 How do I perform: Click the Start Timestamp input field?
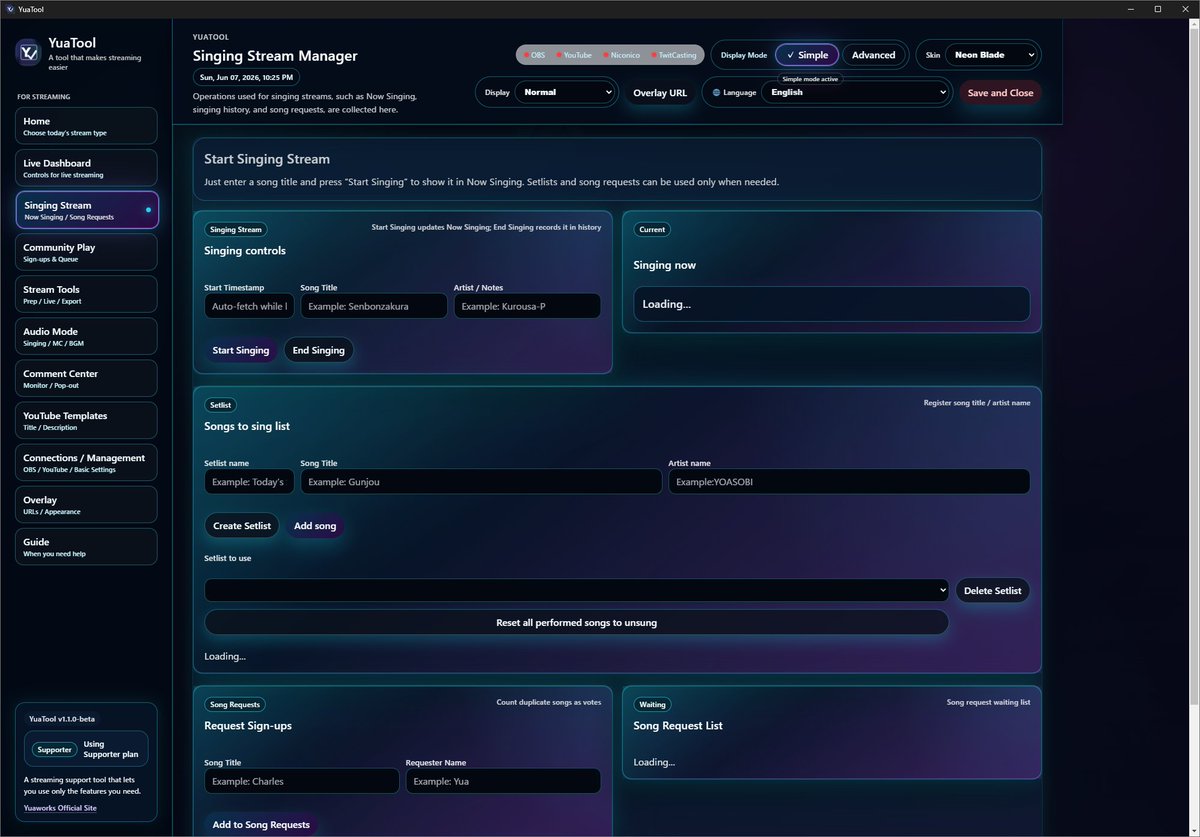click(249, 306)
